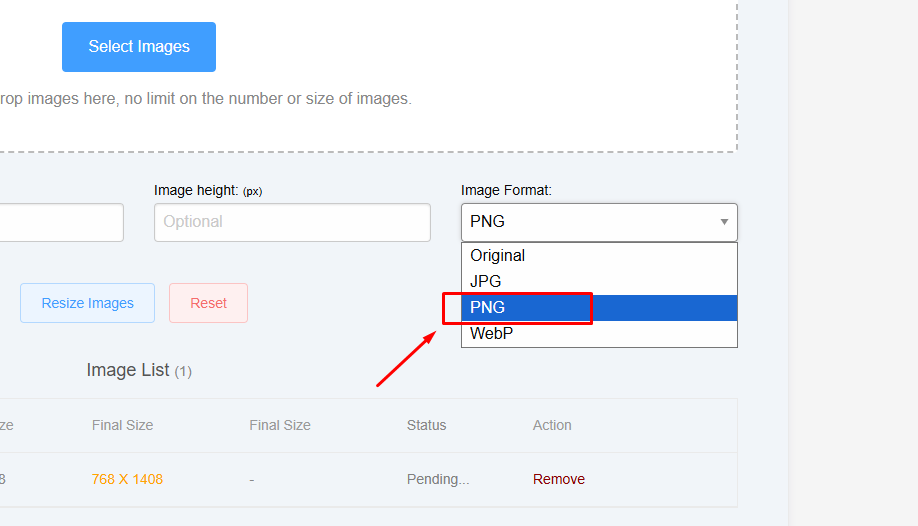Click the Status column header

point(426,425)
